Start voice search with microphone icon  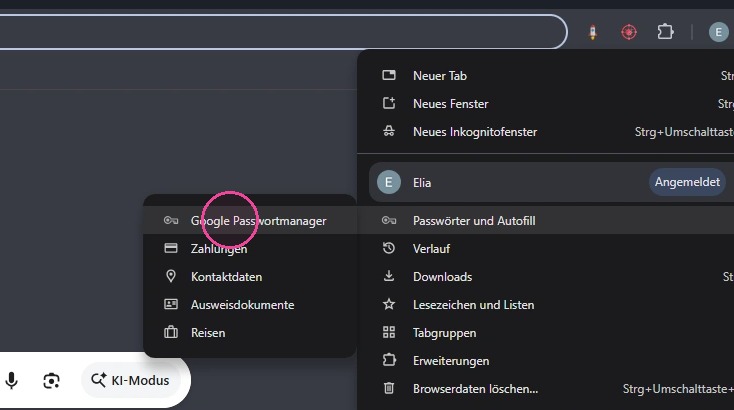12,381
